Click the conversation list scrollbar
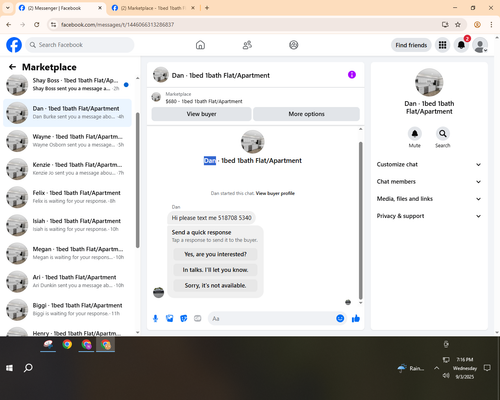The height and width of the screenshot is (400, 500). click(x=138, y=180)
